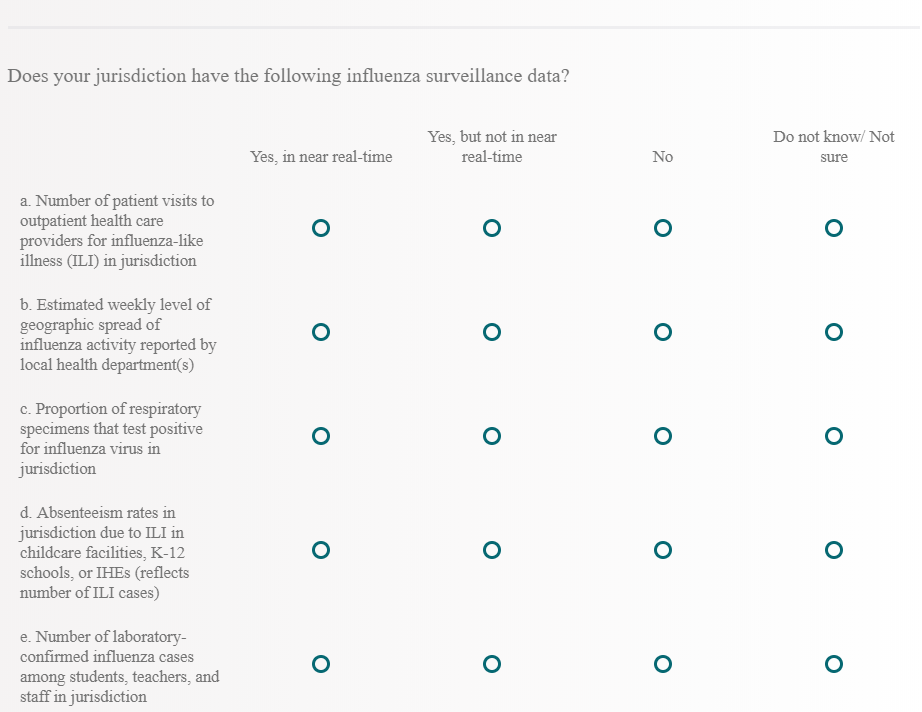
Task: Mark 'No' for laboratory-confirmed influenza cases
Action: coord(662,664)
